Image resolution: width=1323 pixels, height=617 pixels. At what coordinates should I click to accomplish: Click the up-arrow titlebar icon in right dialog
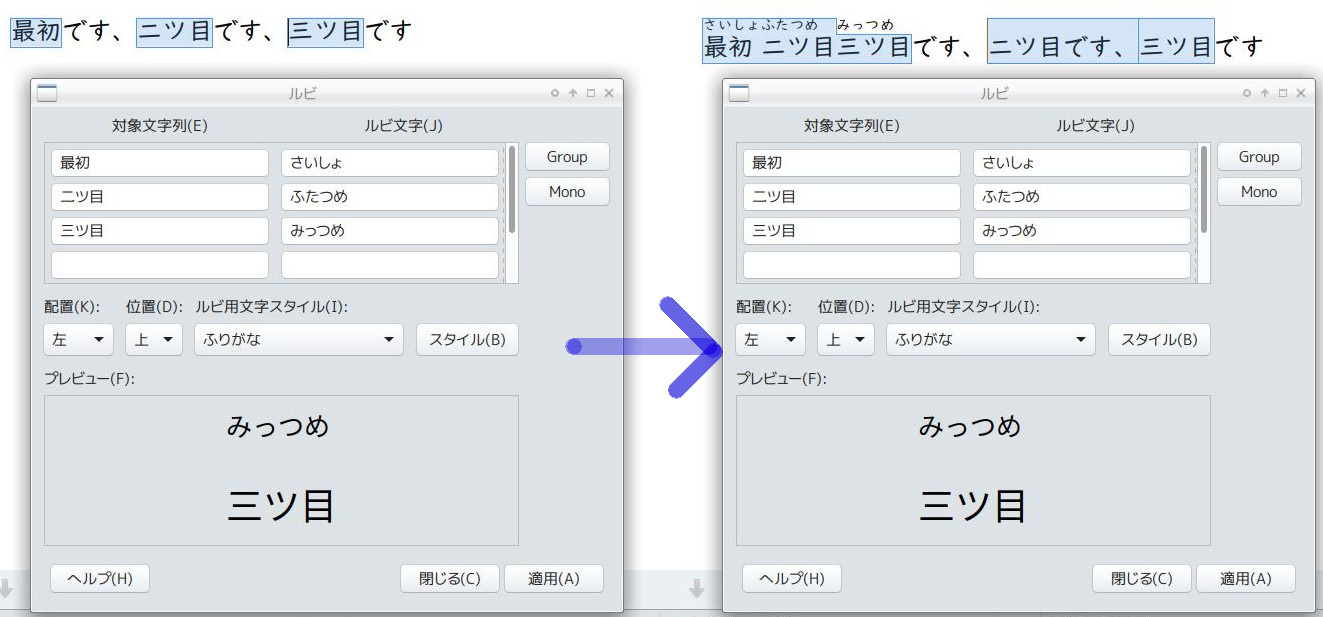(x=1264, y=93)
